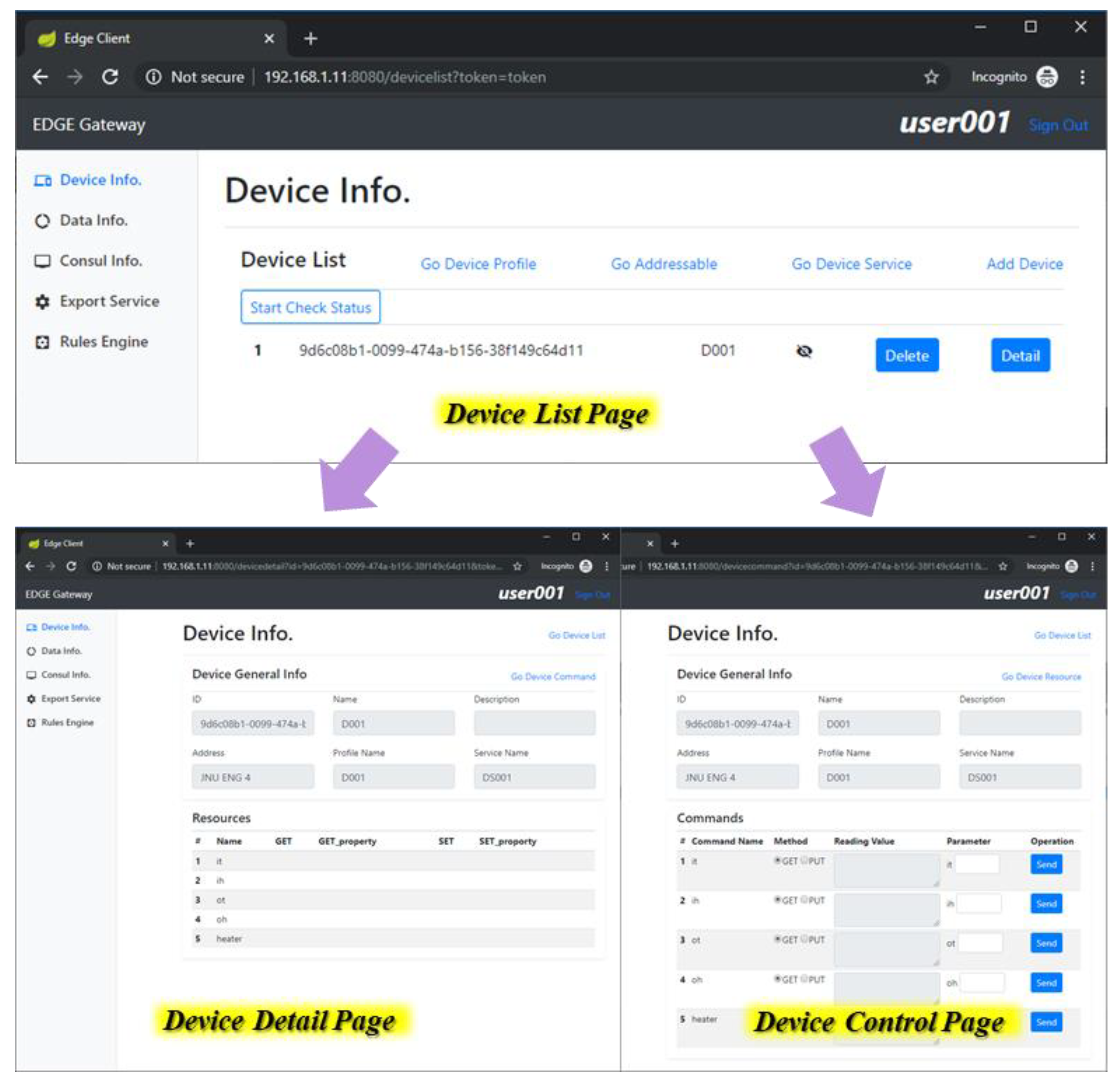The width and height of the screenshot is (1120, 1083).
Task: Click the Incognito profile icon
Action: coord(1047,77)
